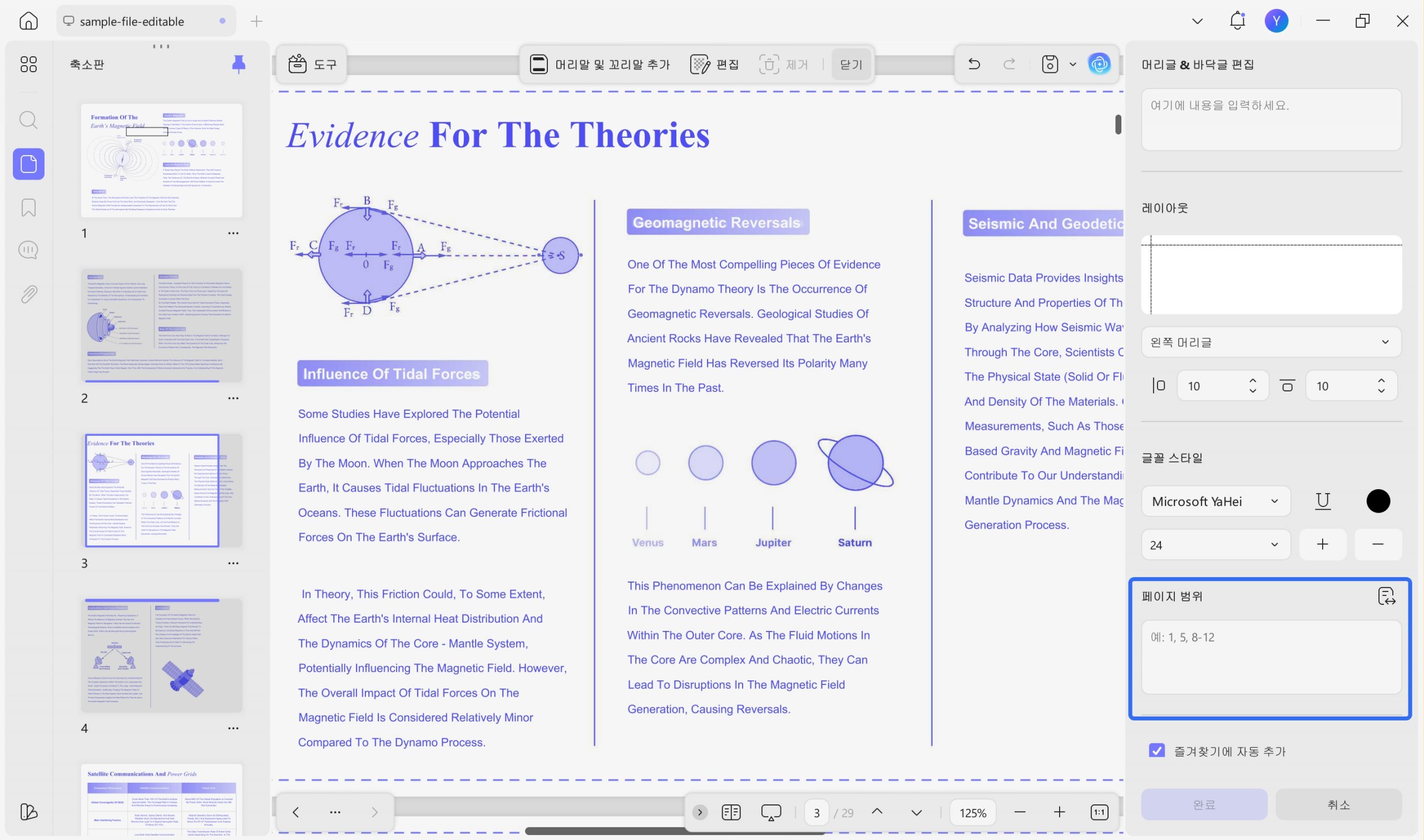Set actual size 1:1 zoom

[x=1099, y=812]
